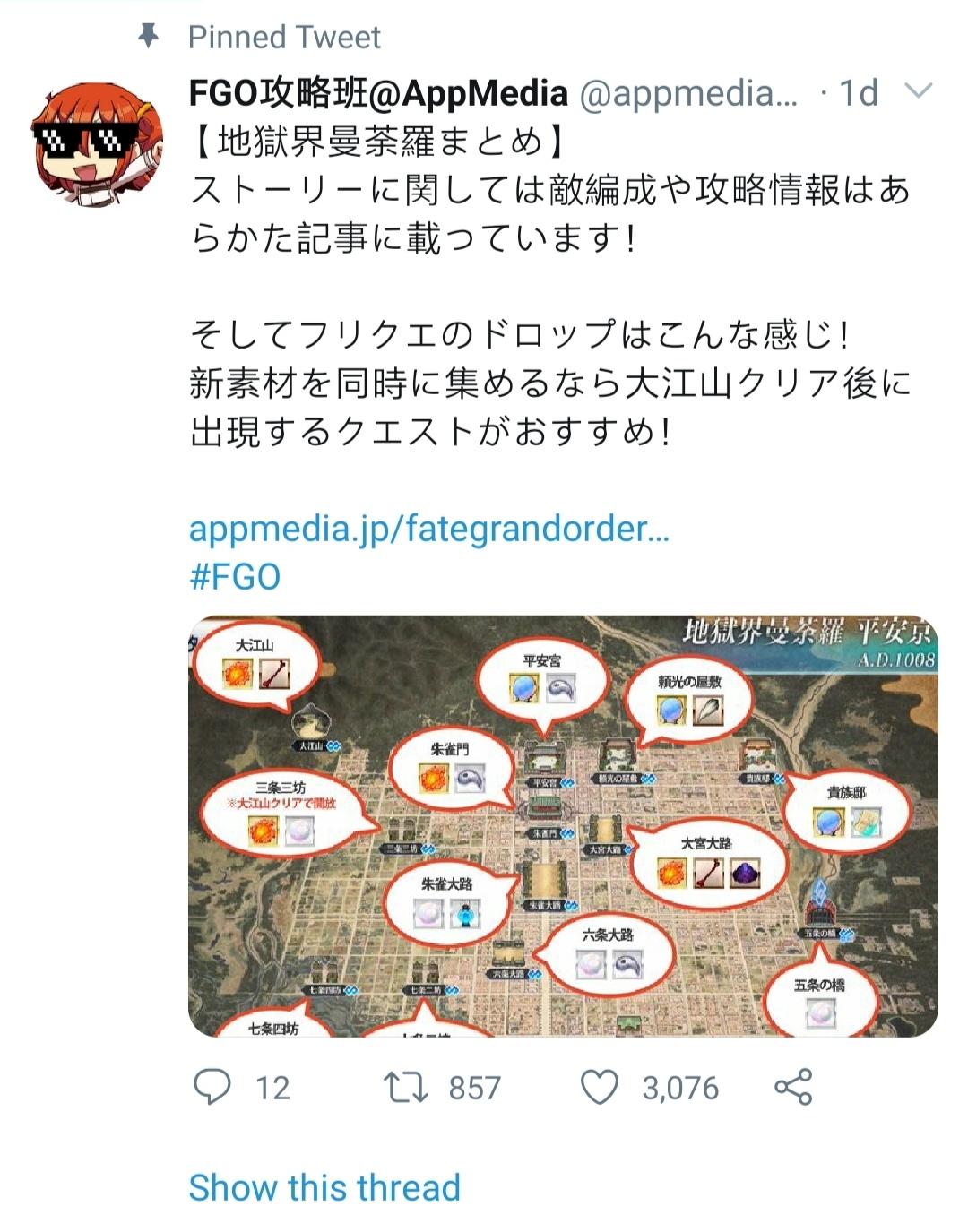Click the @appmedia handle text
The height and width of the screenshot is (1232, 968).
click(688, 93)
